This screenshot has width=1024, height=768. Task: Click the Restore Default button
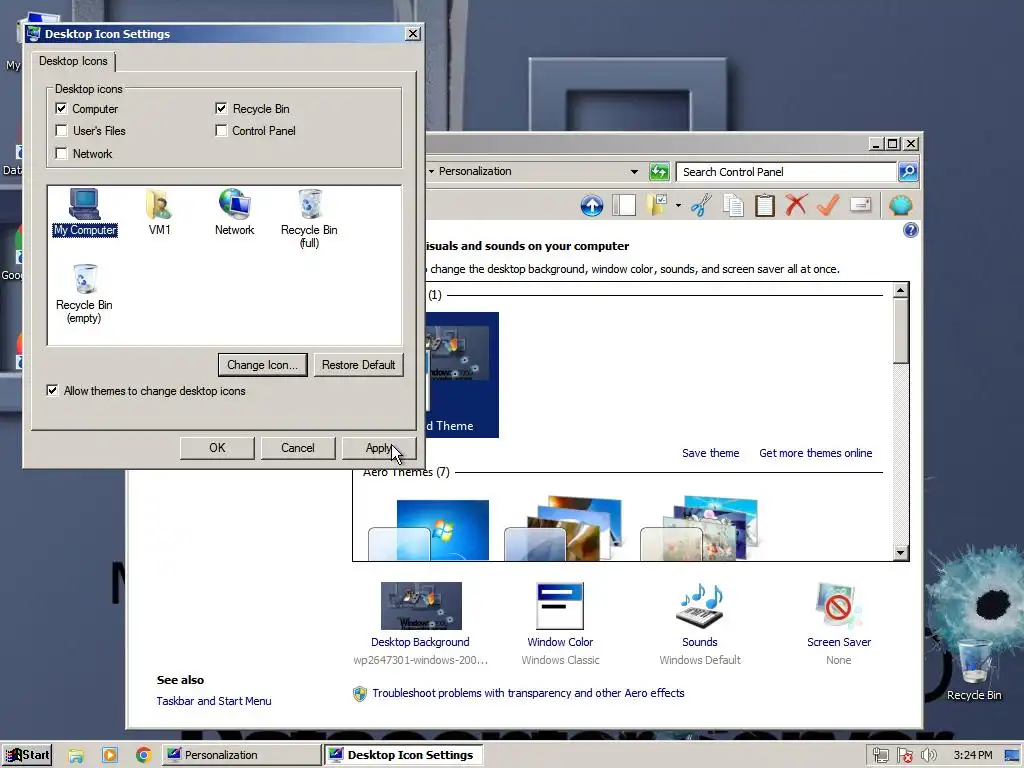click(x=359, y=365)
